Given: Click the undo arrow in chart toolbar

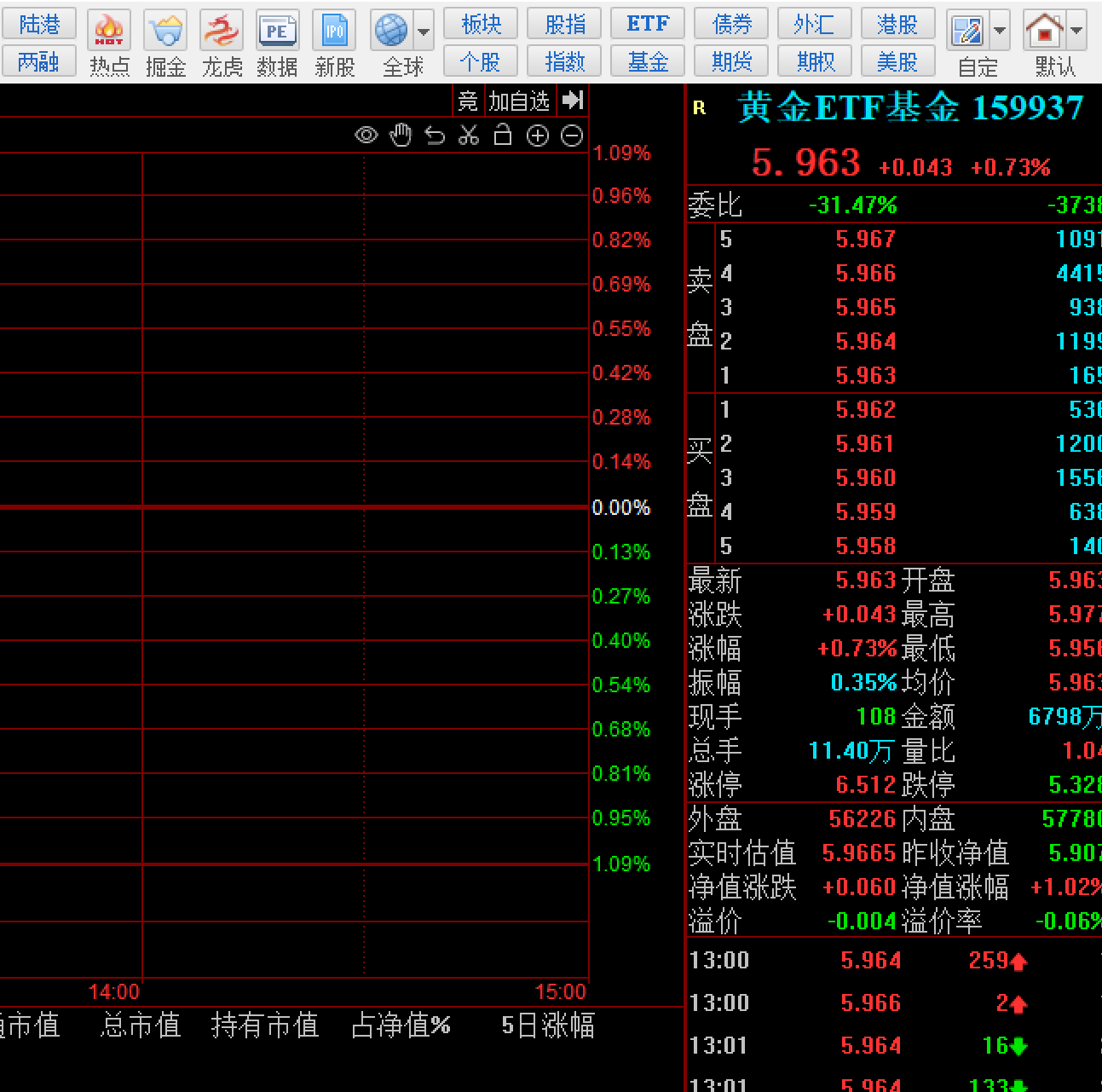Looking at the screenshot, I should coord(435,136).
